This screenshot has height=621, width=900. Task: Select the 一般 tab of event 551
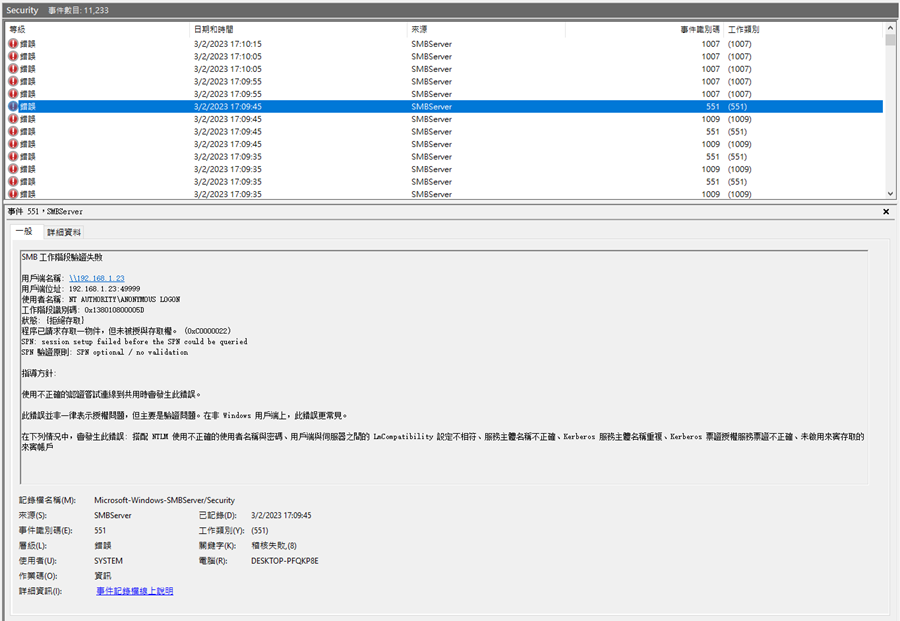[x=25, y=230]
